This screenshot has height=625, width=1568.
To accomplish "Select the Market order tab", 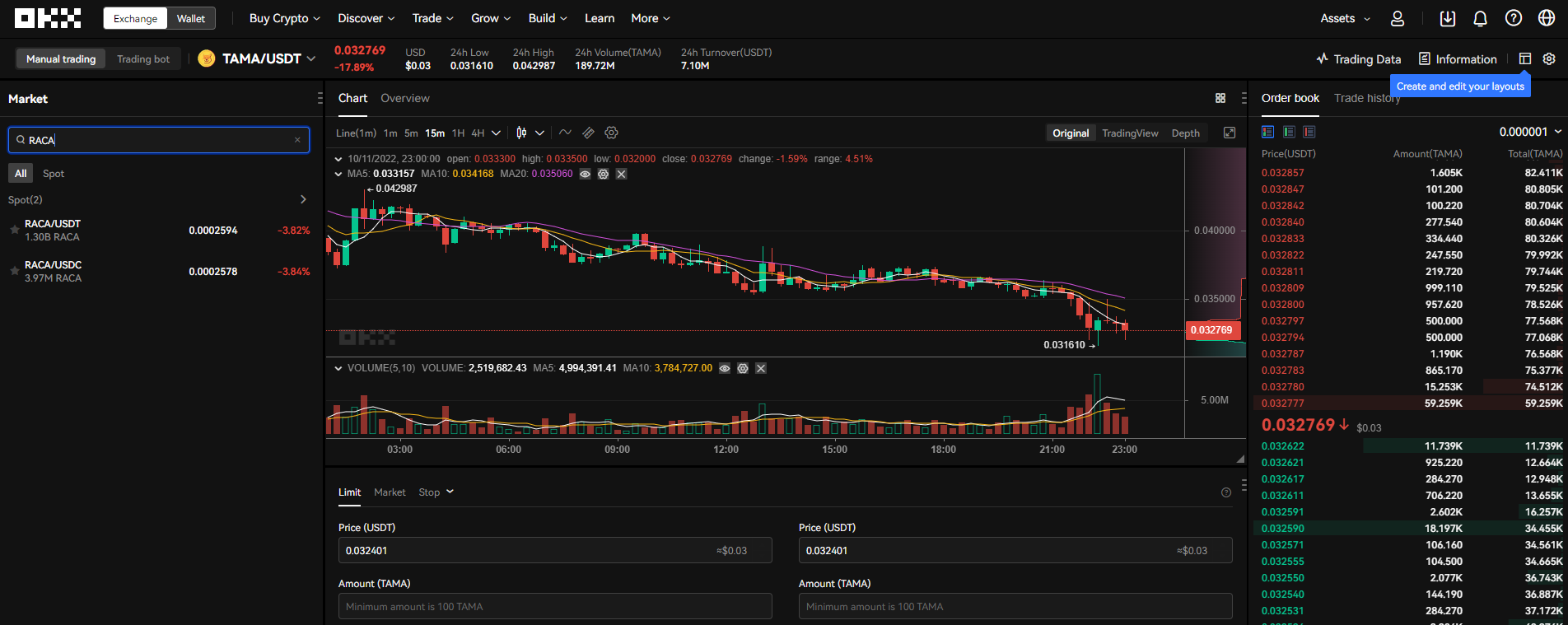I will click(390, 492).
